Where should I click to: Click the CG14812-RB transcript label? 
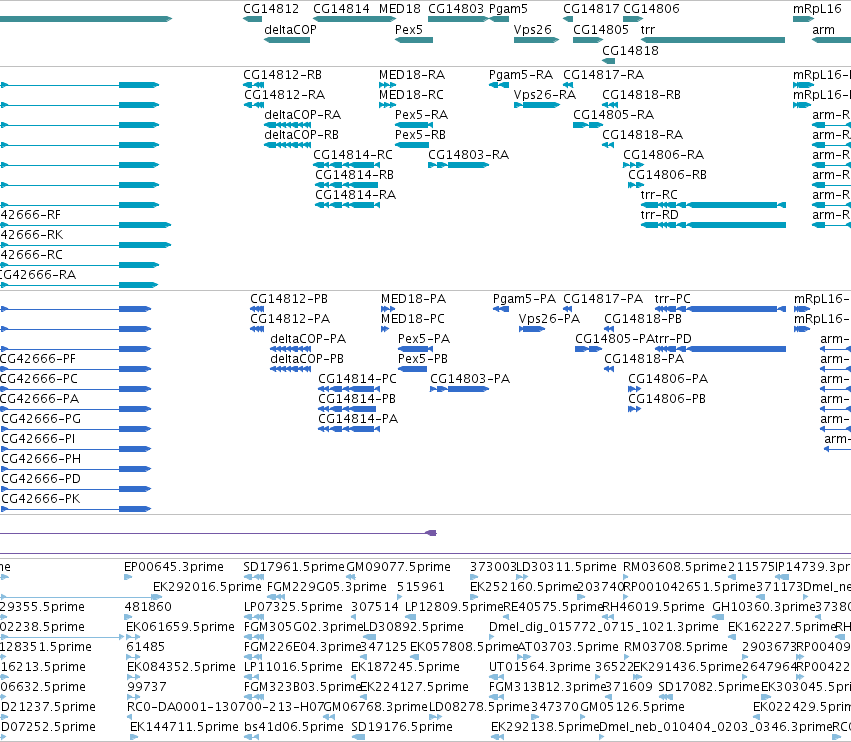282,75
